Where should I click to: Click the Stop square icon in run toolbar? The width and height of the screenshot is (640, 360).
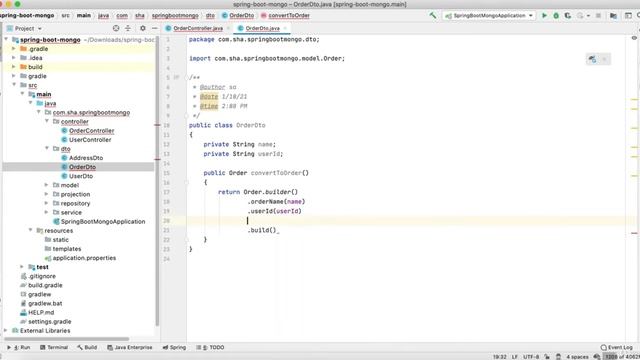point(598,16)
